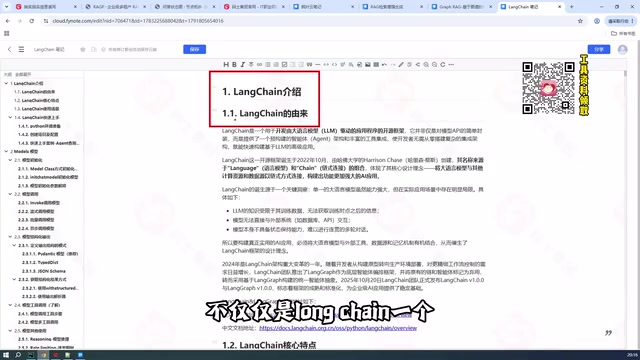Insert a hyperlink via toolbar link icon
This screenshot has height=360, width=640.
tap(259, 64)
